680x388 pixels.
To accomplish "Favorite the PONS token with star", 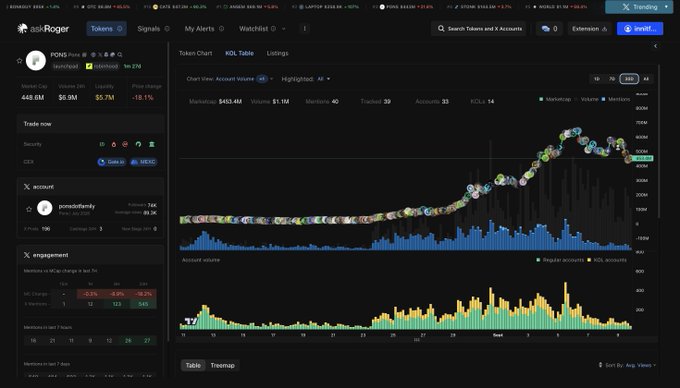I will click(20, 61).
